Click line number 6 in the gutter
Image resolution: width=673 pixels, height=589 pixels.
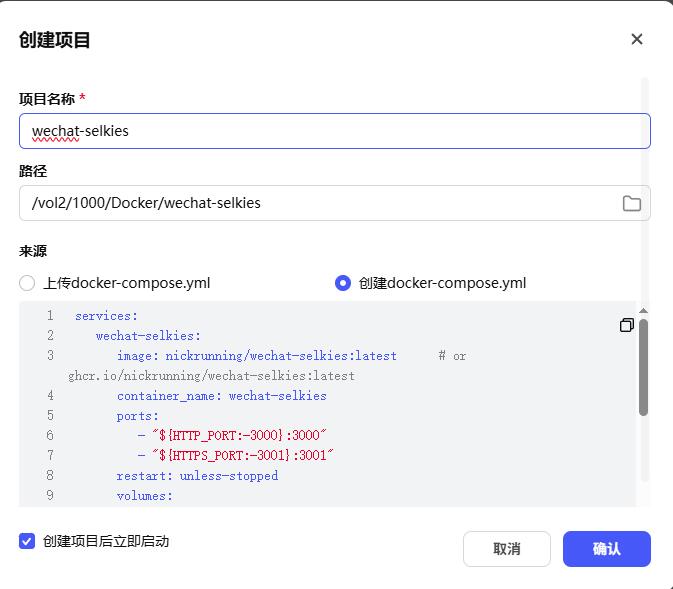[x=50, y=435]
